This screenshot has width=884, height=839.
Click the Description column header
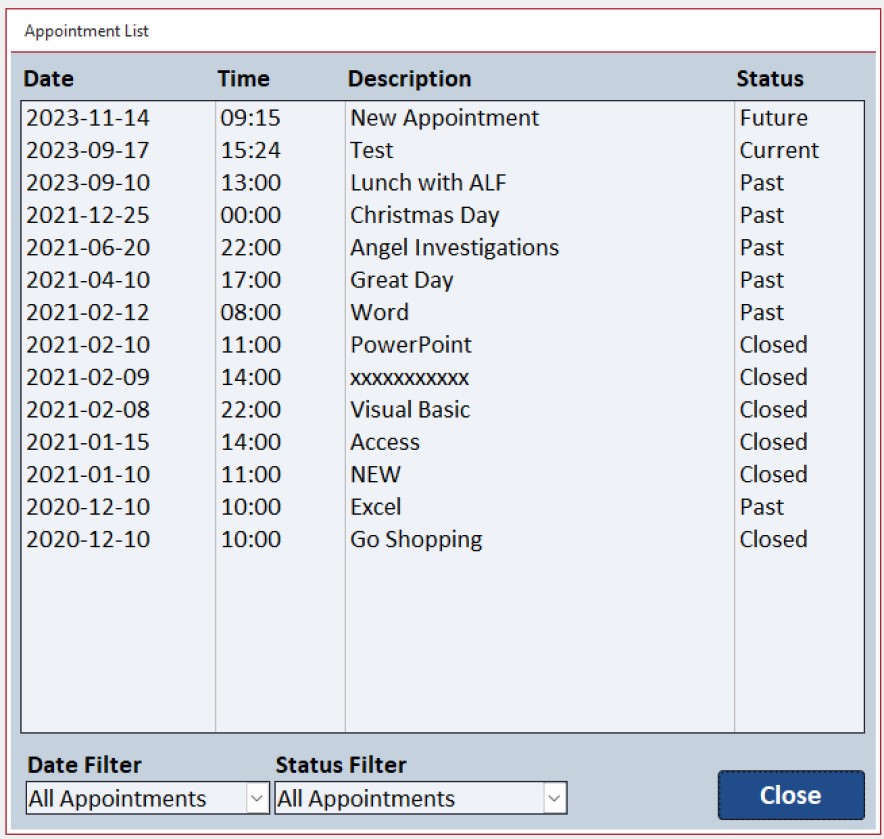(409, 79)
